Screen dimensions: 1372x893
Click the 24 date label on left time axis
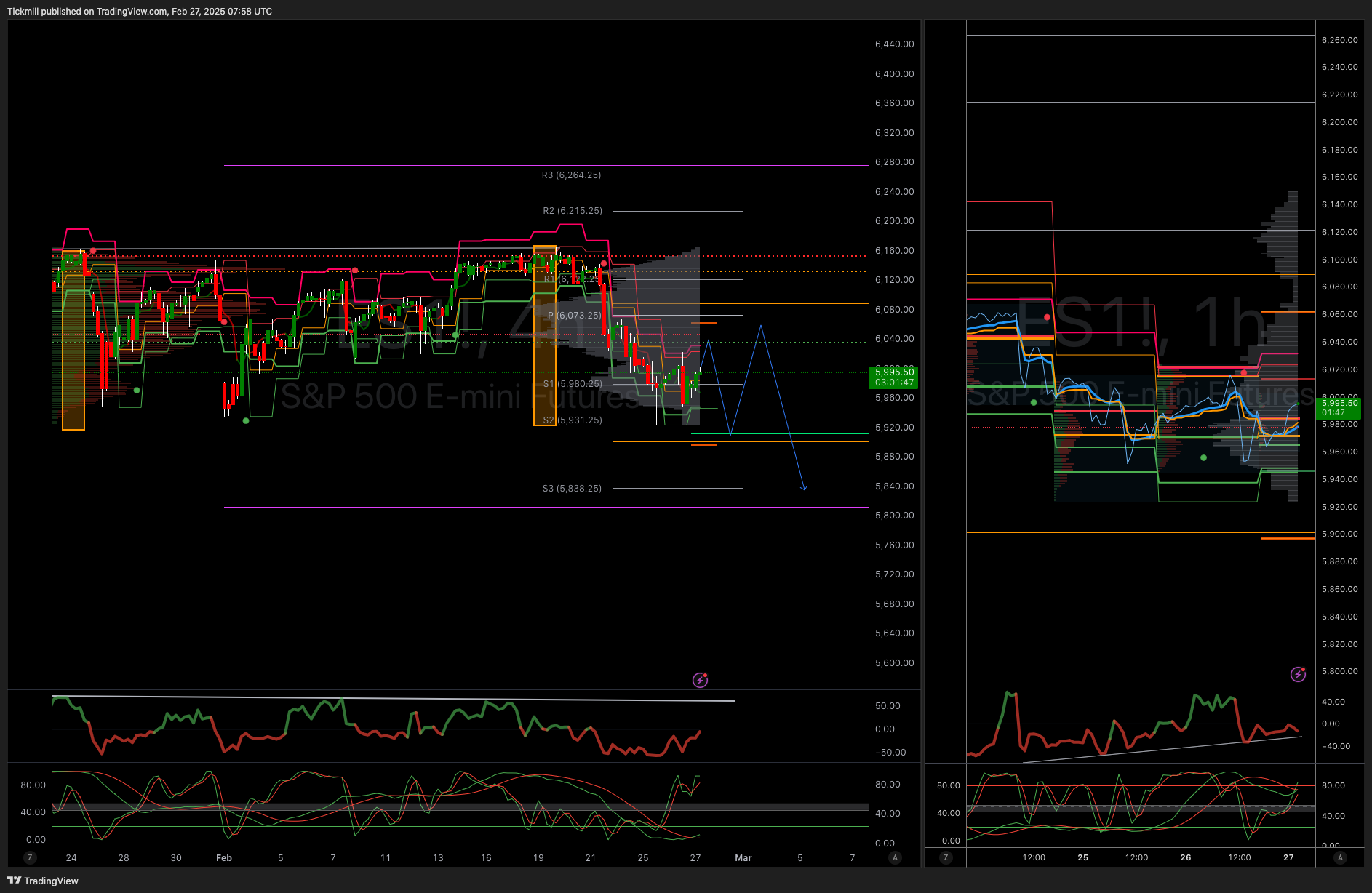pyautogui.click(x=71, y=858)
